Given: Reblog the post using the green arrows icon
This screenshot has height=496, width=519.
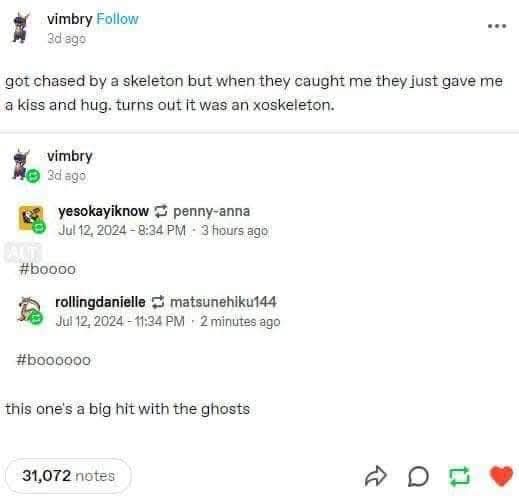Looking at the screenshot, I should point(460,476).
